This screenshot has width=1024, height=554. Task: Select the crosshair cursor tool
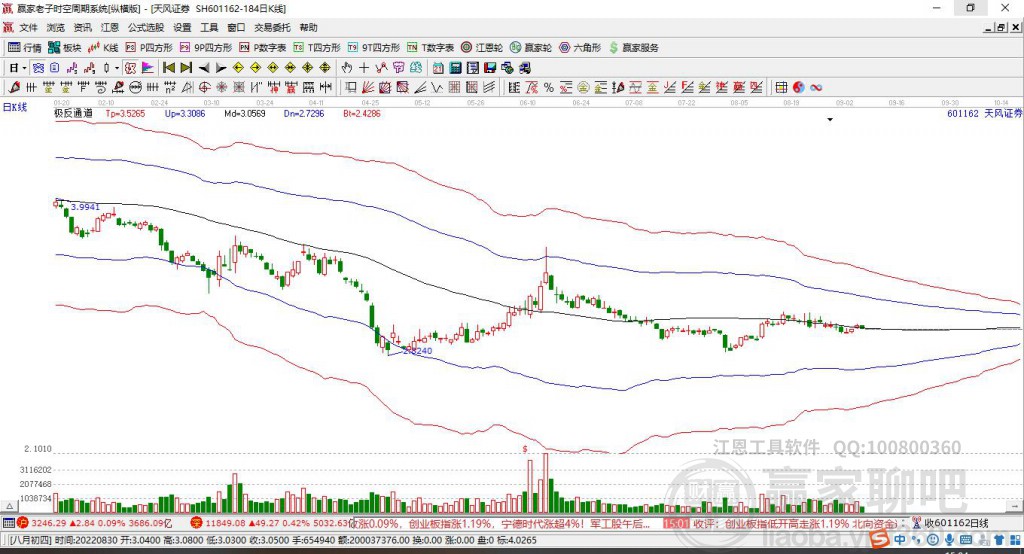364,68
